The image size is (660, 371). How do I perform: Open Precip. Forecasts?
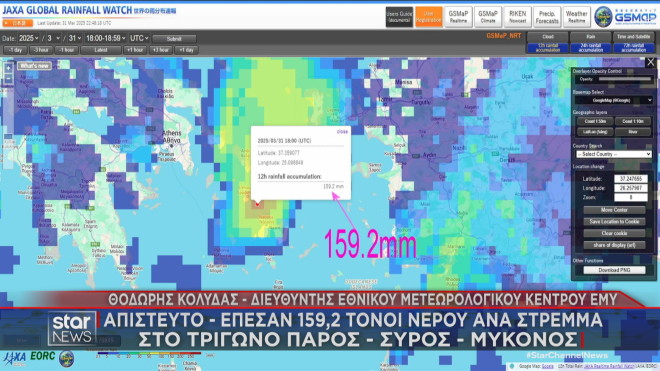547,17
